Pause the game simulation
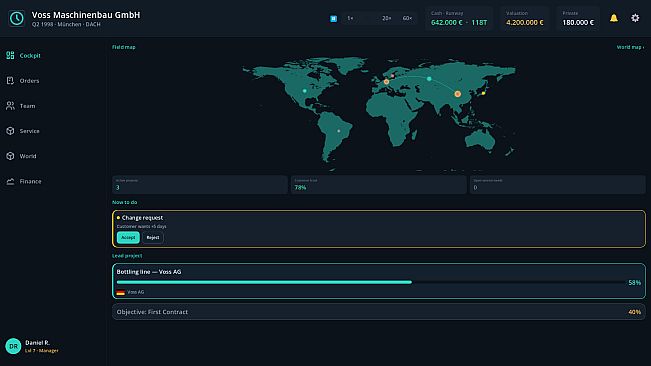This screenshot has height=366, width=651. (x=333, y=19)
